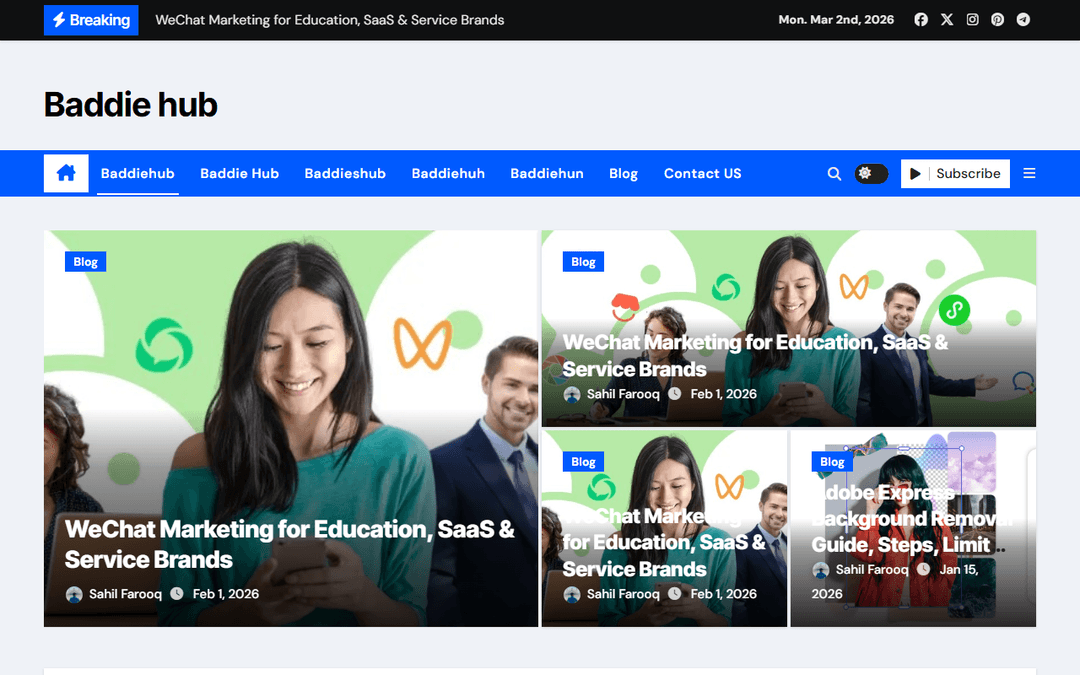Screen dimensions: 1080x675
Task: Open the Telegram social icon
Action: click(1024, 20)
